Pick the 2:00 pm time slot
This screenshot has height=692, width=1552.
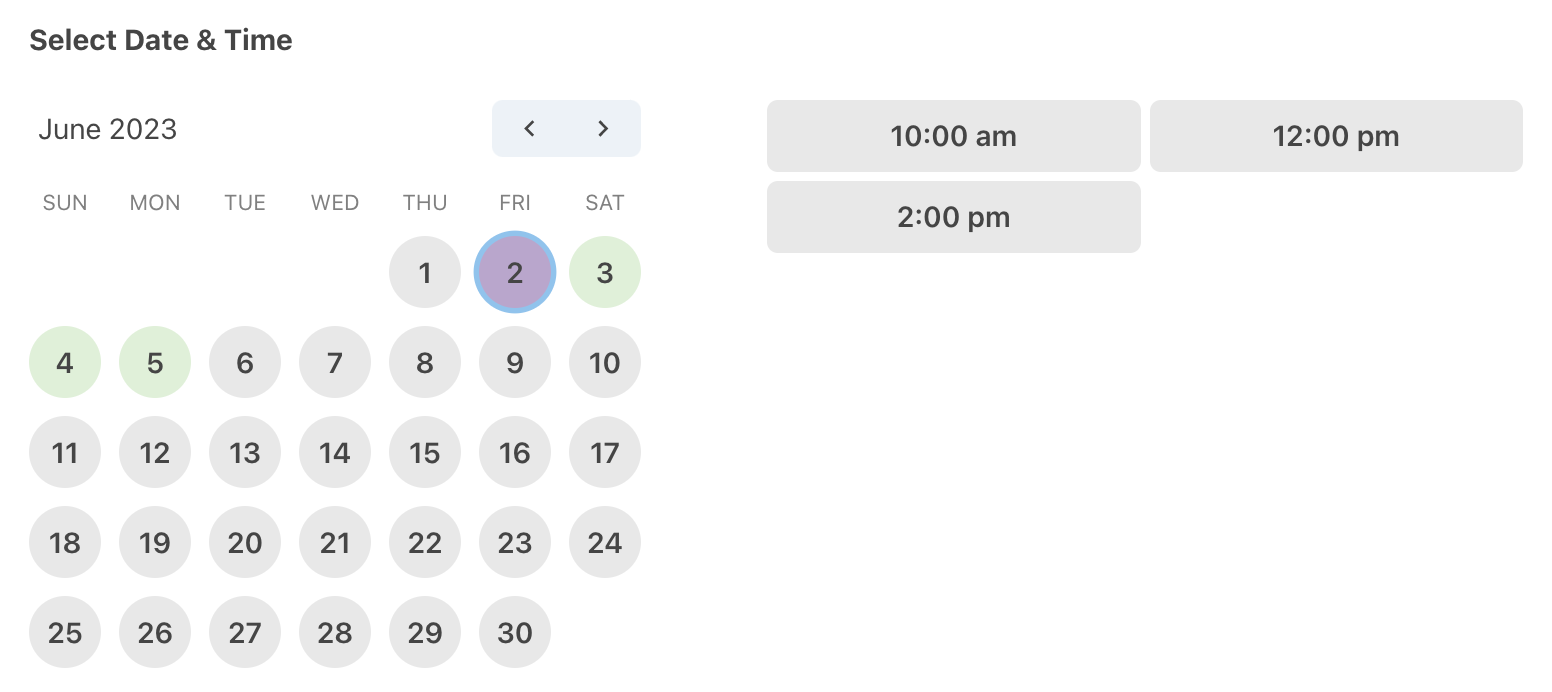pyautogui.click(x=953, y=217)
